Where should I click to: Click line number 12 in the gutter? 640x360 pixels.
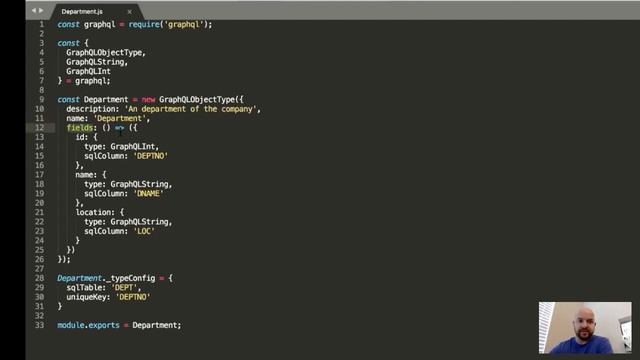(39, 128)
